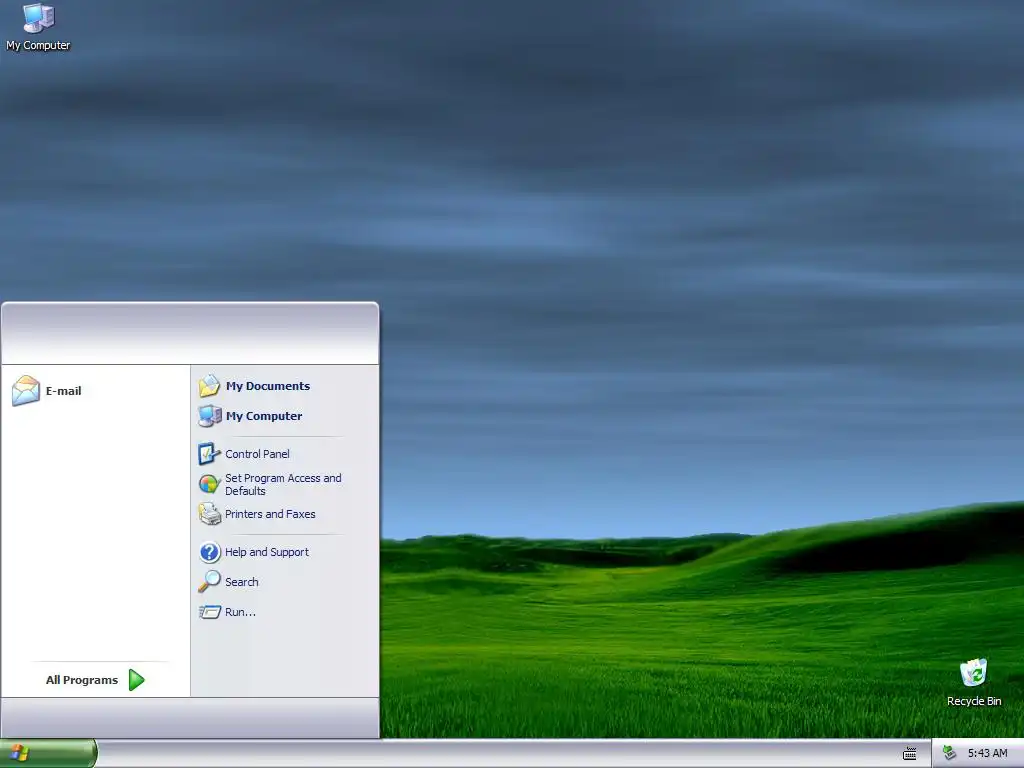
Task: Click the My Computer desktop label
Action: click(38, 45)
